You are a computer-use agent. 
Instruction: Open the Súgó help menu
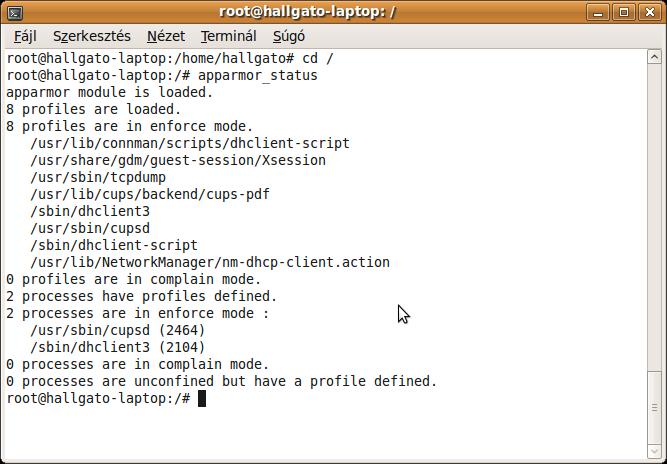[289, 36]
